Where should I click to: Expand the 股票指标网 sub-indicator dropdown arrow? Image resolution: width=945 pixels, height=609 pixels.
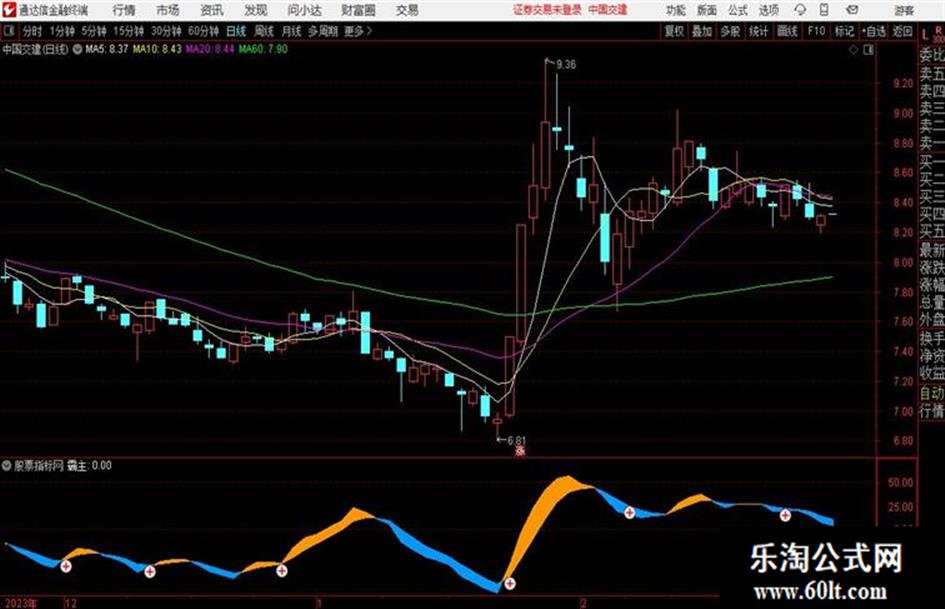click(x=7, y=465)
